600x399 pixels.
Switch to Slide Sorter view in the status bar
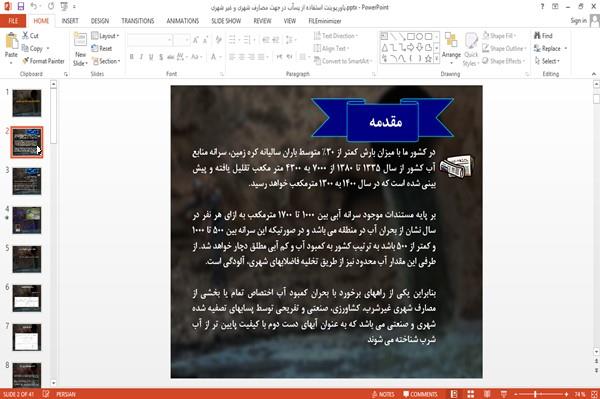click(470, 394)
